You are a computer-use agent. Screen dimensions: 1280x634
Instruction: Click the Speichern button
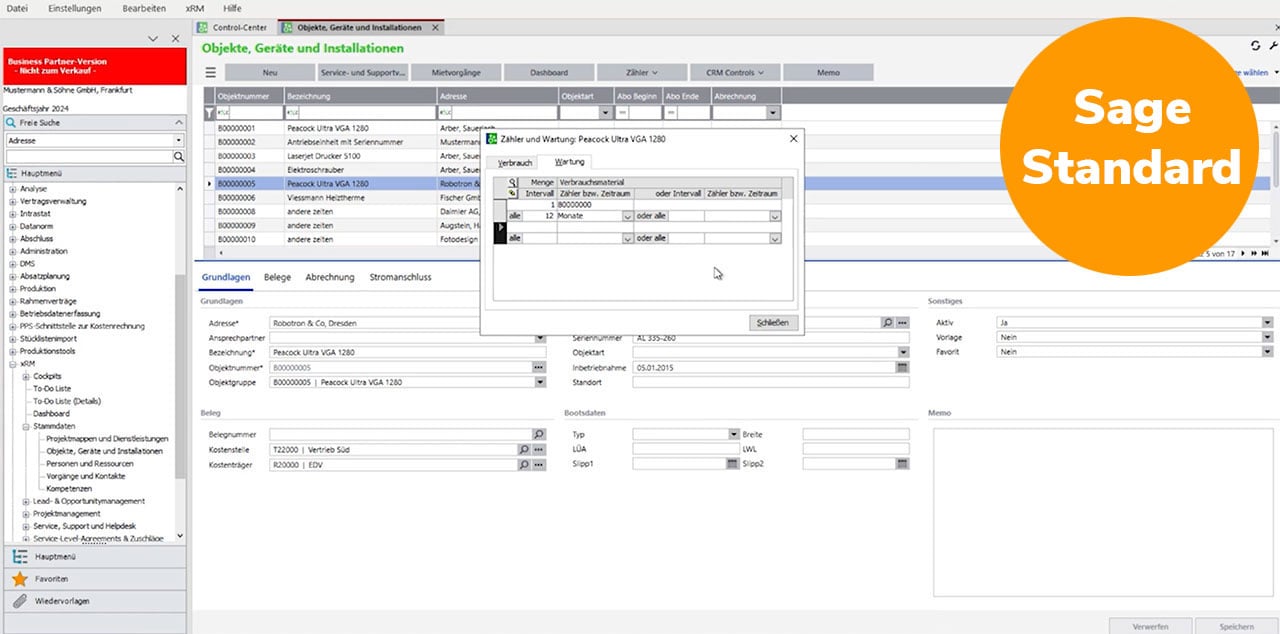point(1237,626)
